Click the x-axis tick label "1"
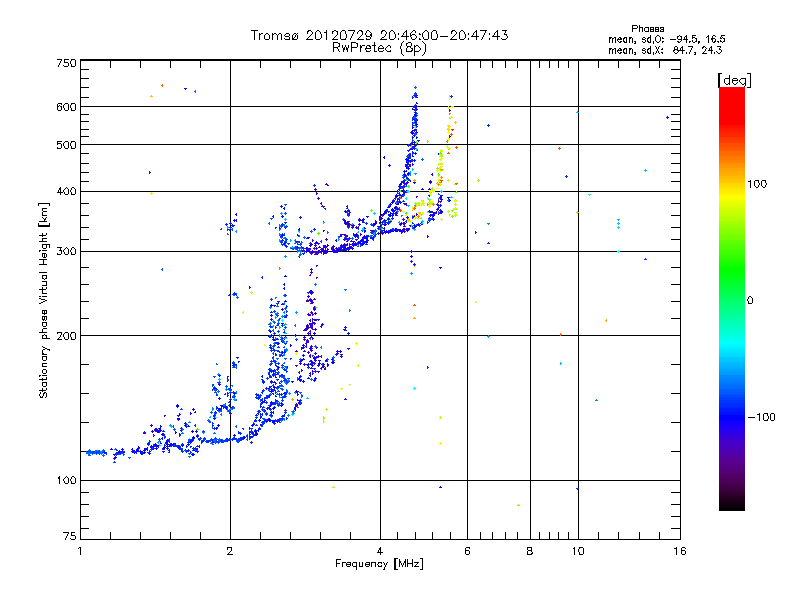Screen dimensions: 800x600 click(80, 551)
